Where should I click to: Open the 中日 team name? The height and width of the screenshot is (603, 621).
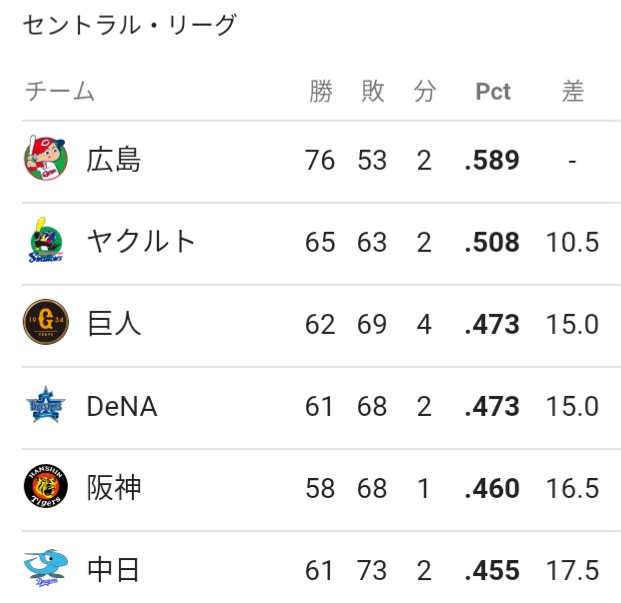[x=113, y=570]
